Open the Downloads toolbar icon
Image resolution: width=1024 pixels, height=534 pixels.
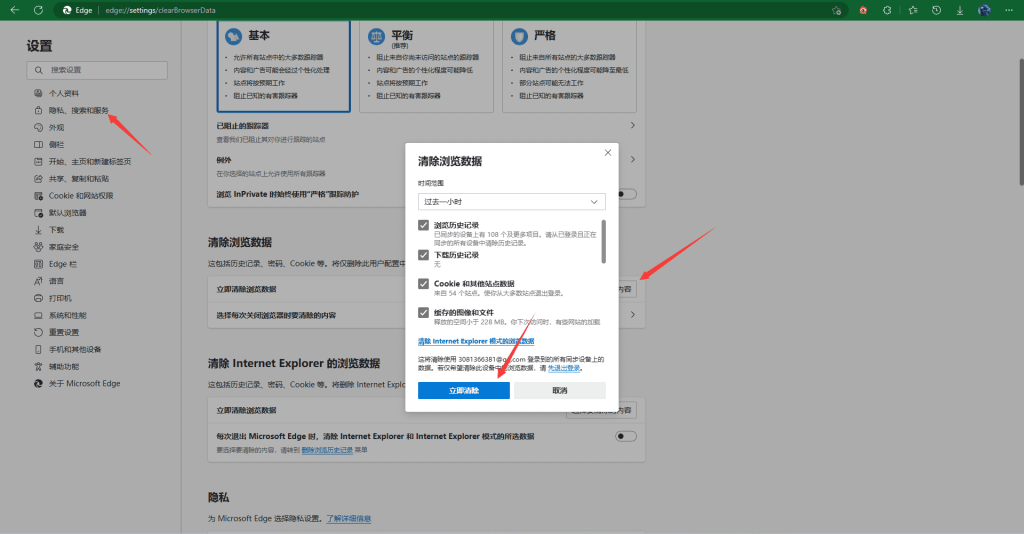(959, 10)
